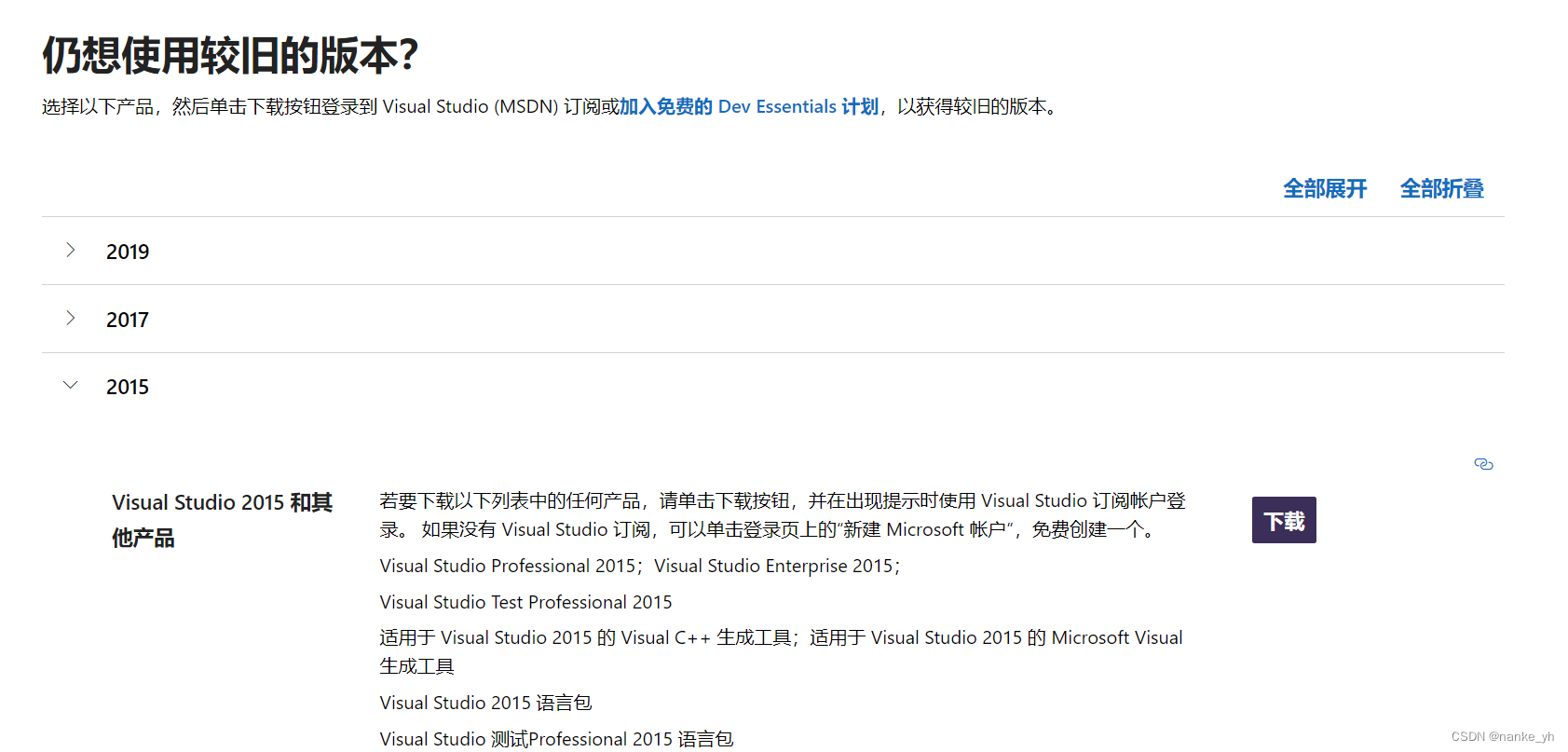Image resolution: width=1568 pixels, height=752 pixels.
Task: Click Visual Studio Professional 2015 text
Action: (x=508, y=566)
